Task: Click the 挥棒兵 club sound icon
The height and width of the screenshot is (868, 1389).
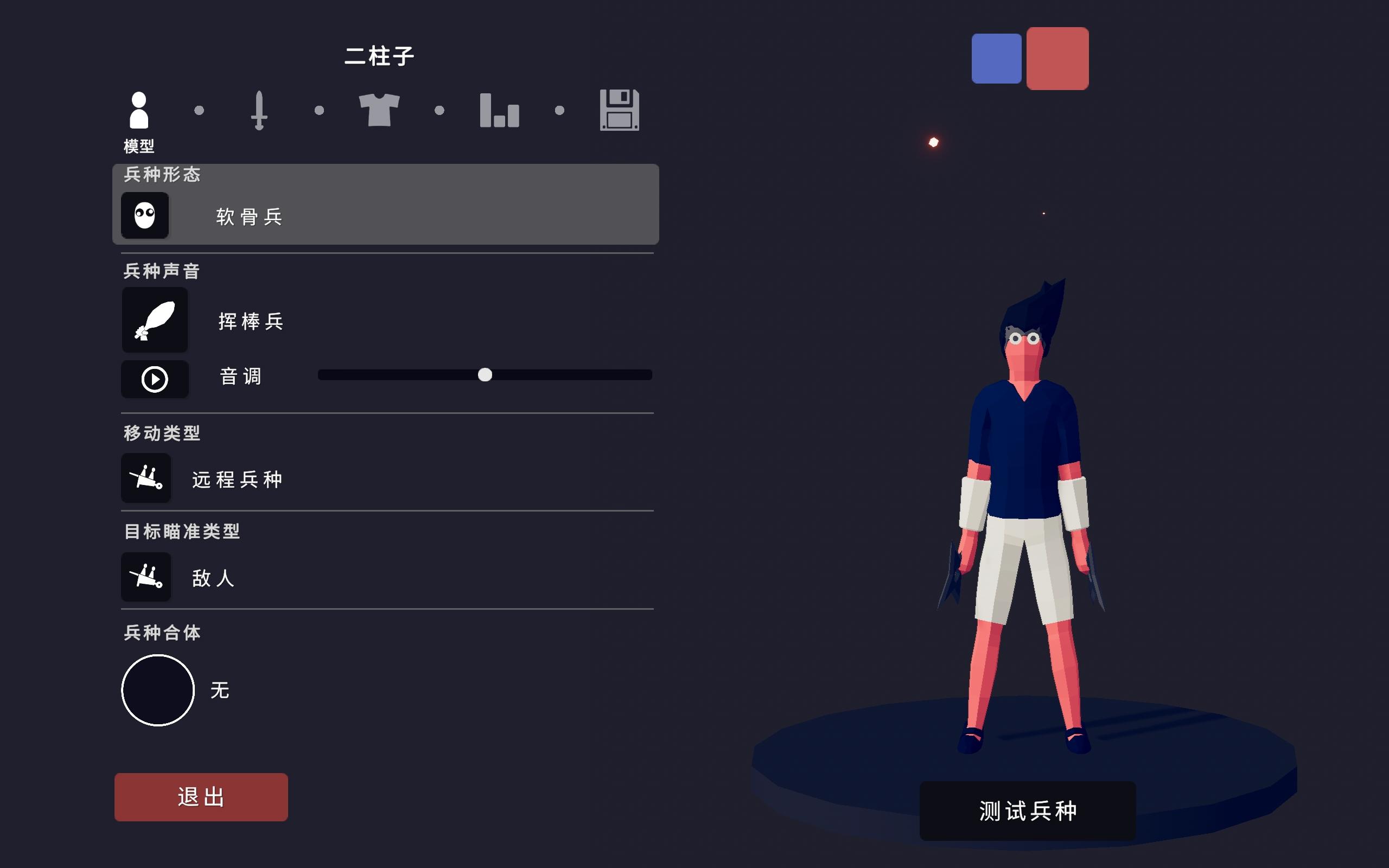Action: 155,320
